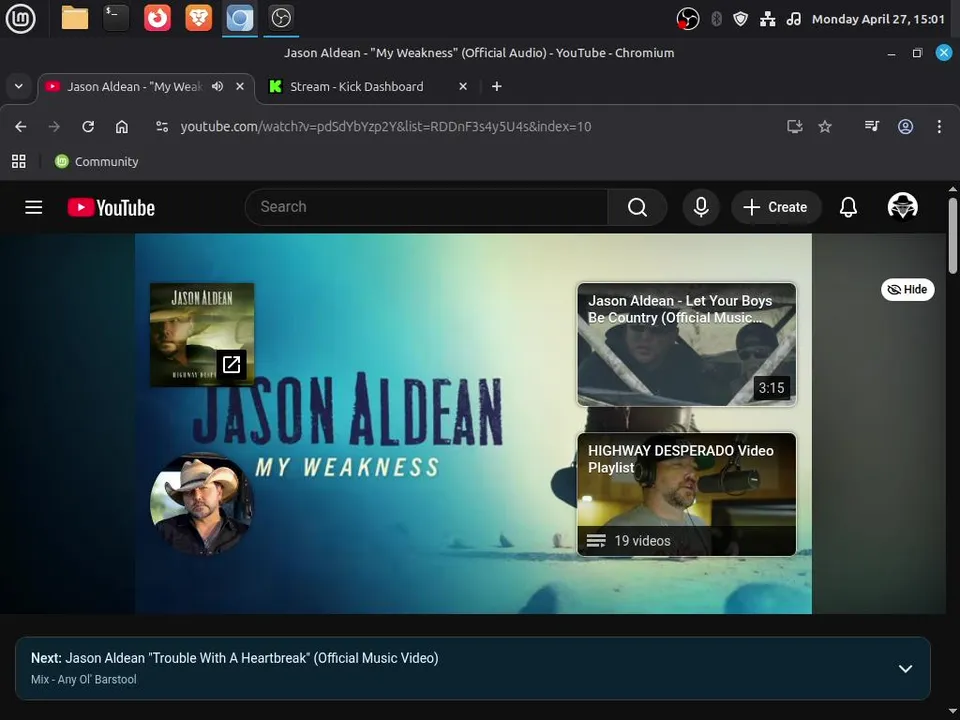Focus the YouTube Search field
This screenshot has height=720, width=960.
coord(426,207)
